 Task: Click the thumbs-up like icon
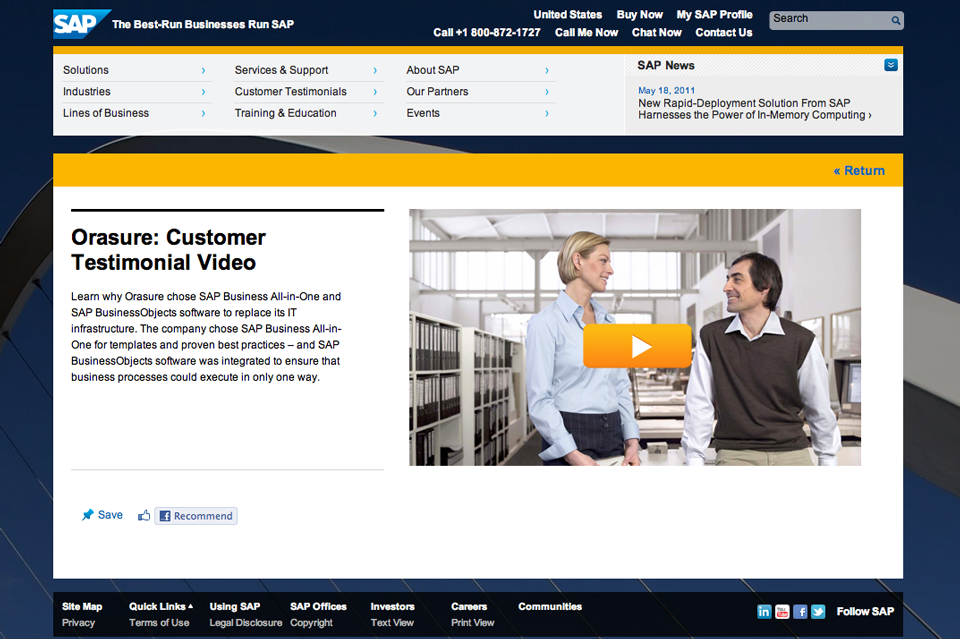click(x=144, y=515)
